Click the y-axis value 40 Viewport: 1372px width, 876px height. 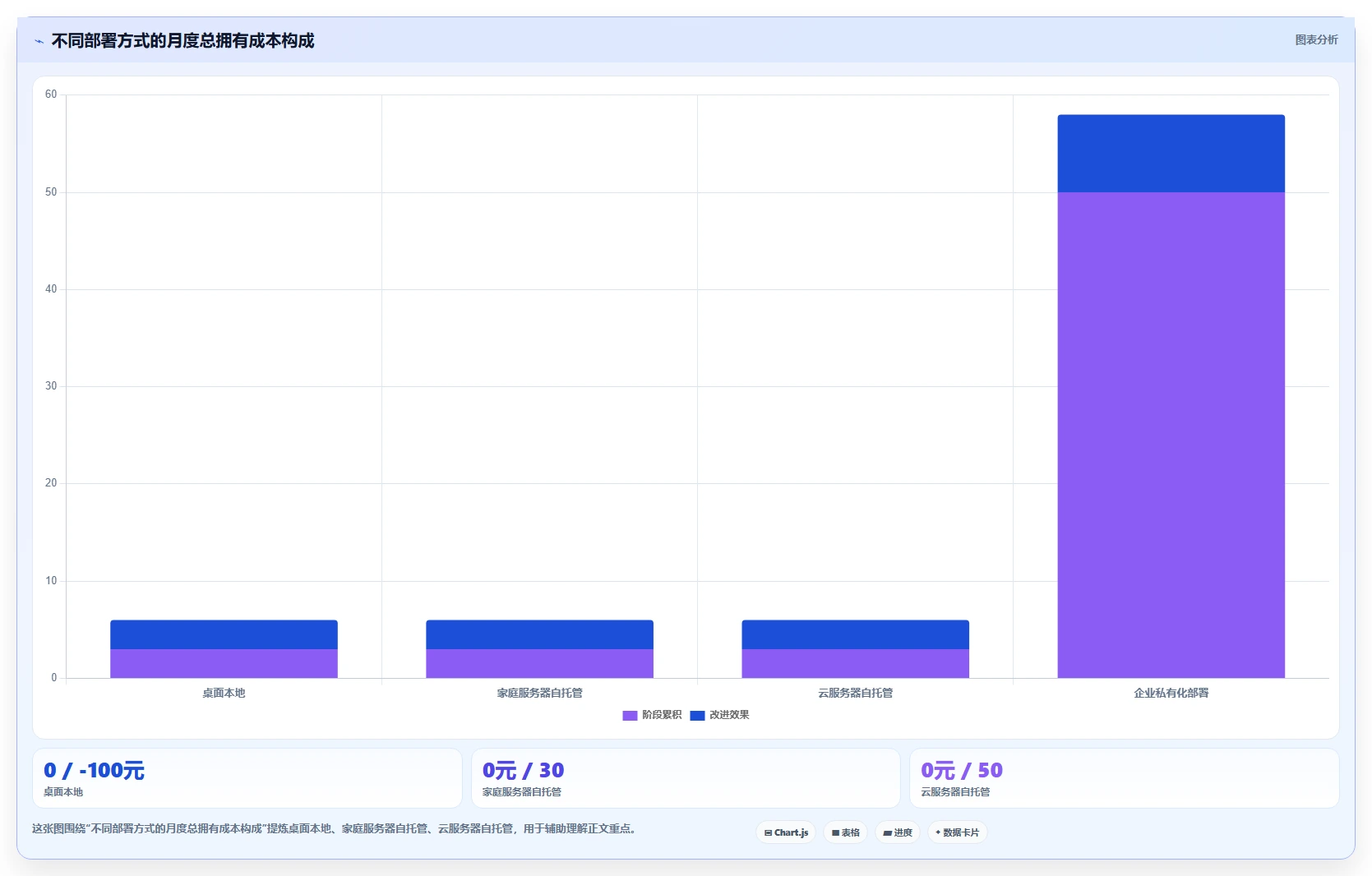click(51, 289)
